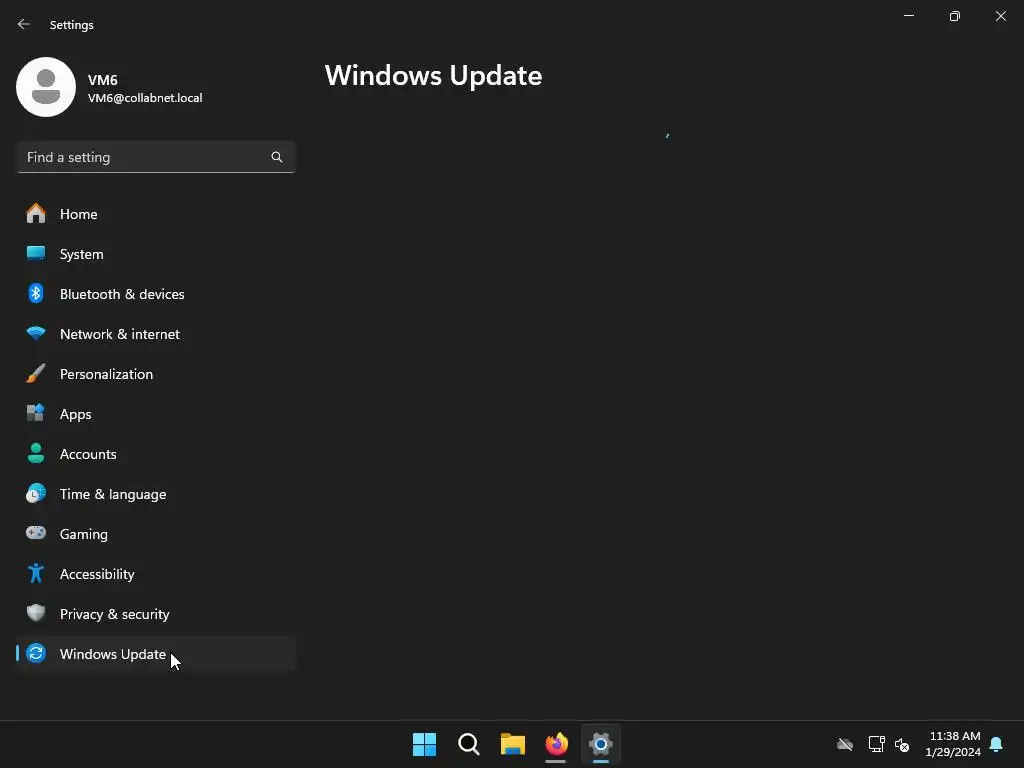Open the VM6 user avatar picture

[46, 87]
